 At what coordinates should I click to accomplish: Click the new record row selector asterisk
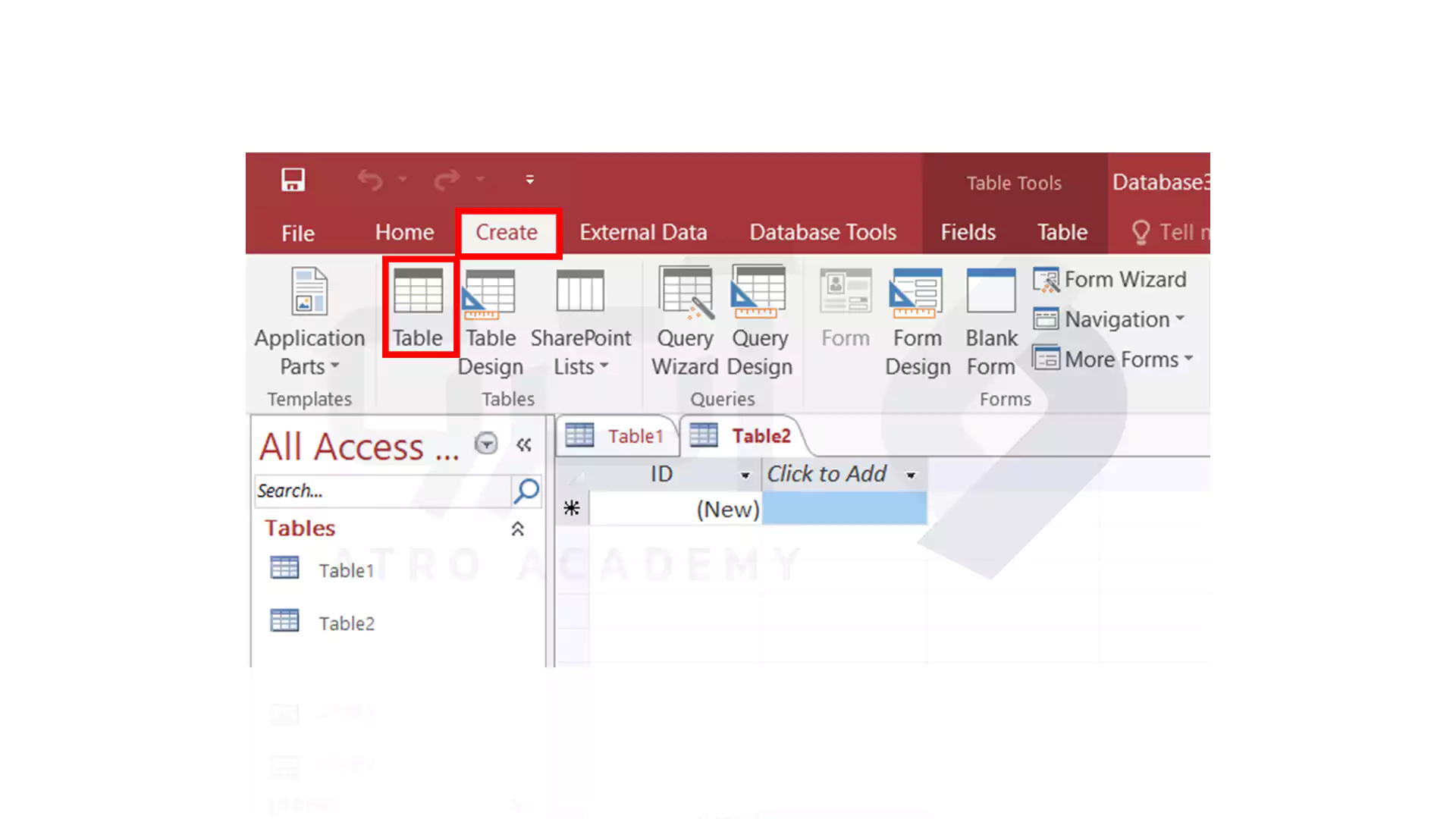[572, 508]
